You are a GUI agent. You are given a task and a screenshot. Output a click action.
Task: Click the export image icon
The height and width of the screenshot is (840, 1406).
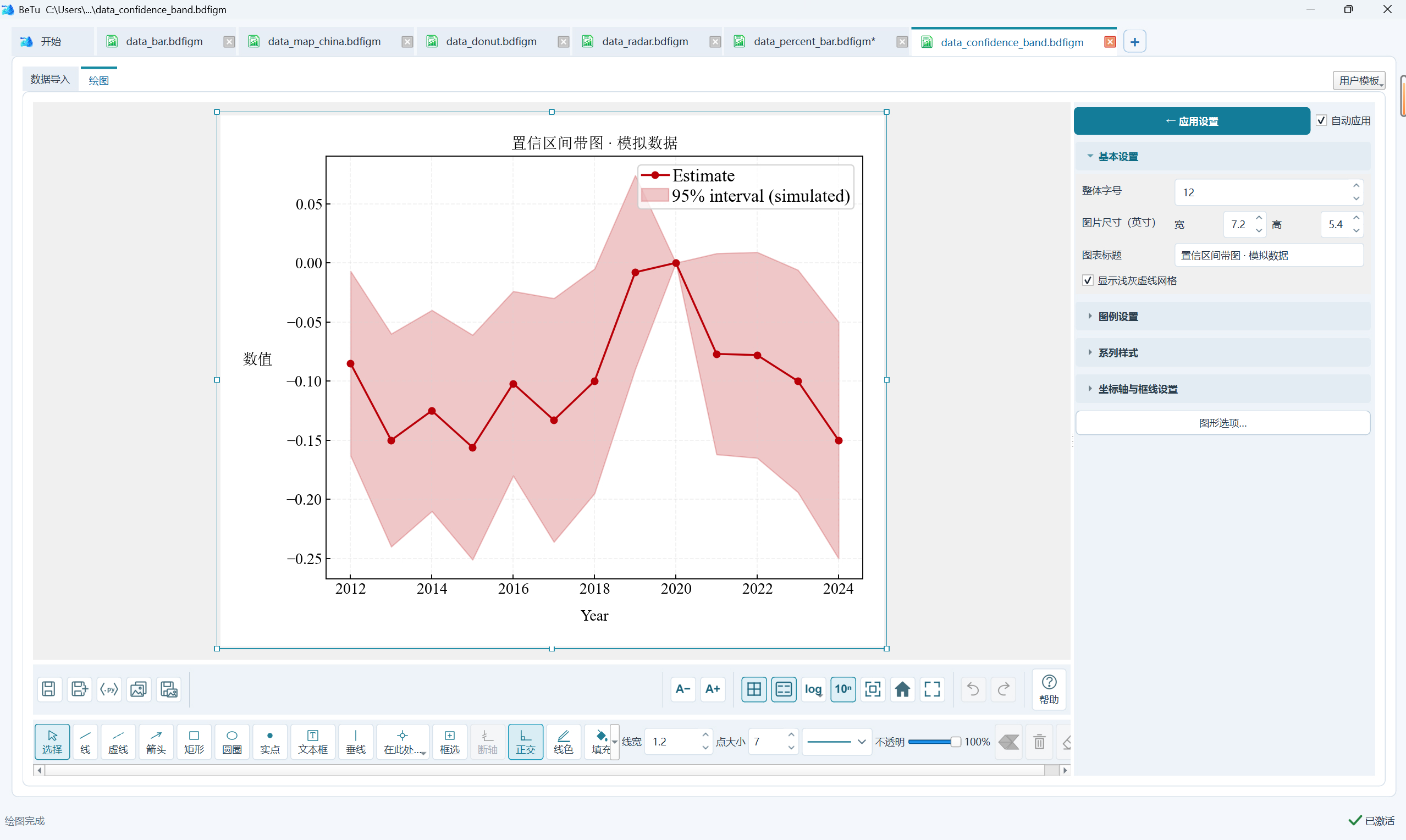coord(139,689)
